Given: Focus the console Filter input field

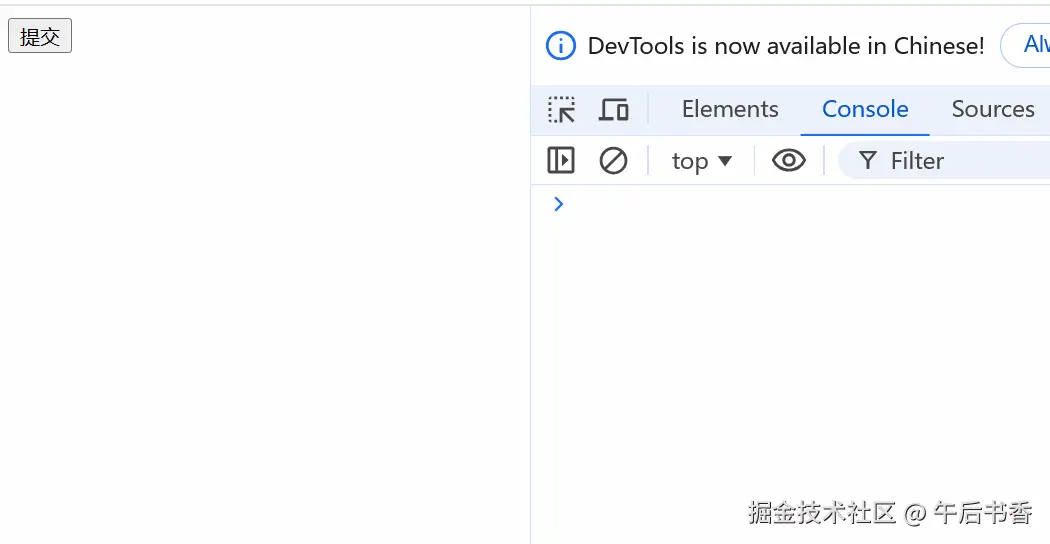Looking at the screenshot, I should 960,161.
